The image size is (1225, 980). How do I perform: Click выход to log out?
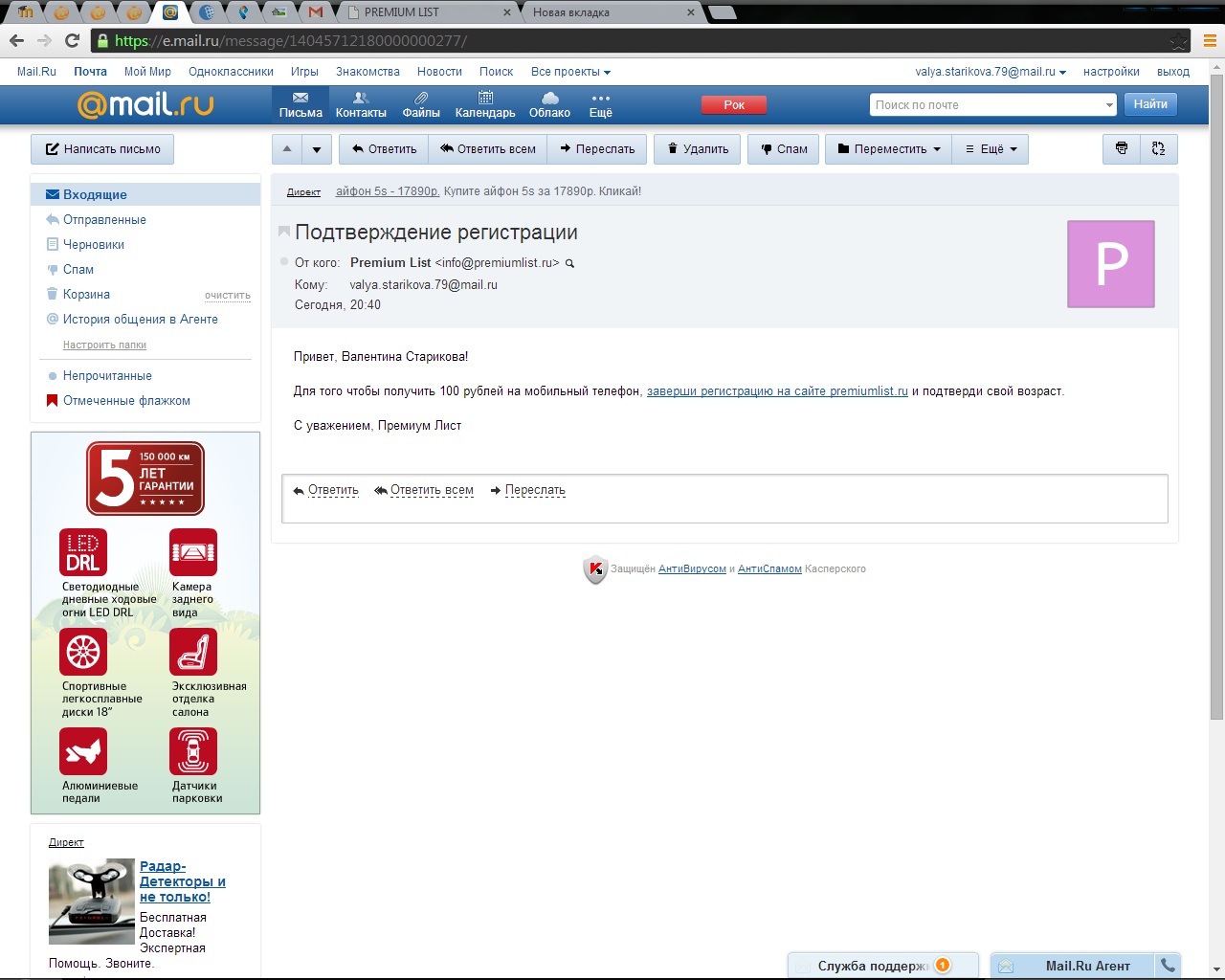(1173, 72)
